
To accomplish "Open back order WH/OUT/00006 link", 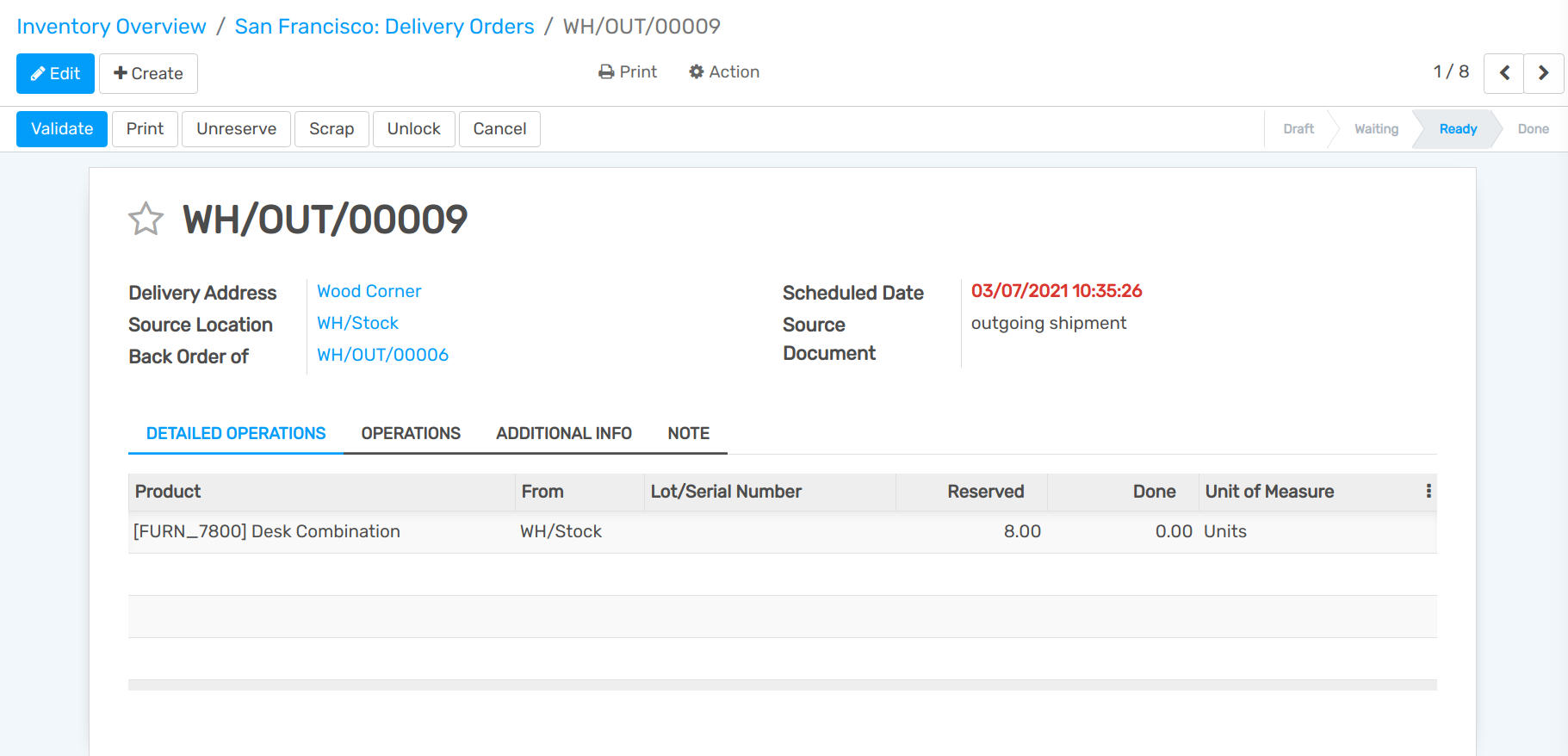I will click(382, 355).
